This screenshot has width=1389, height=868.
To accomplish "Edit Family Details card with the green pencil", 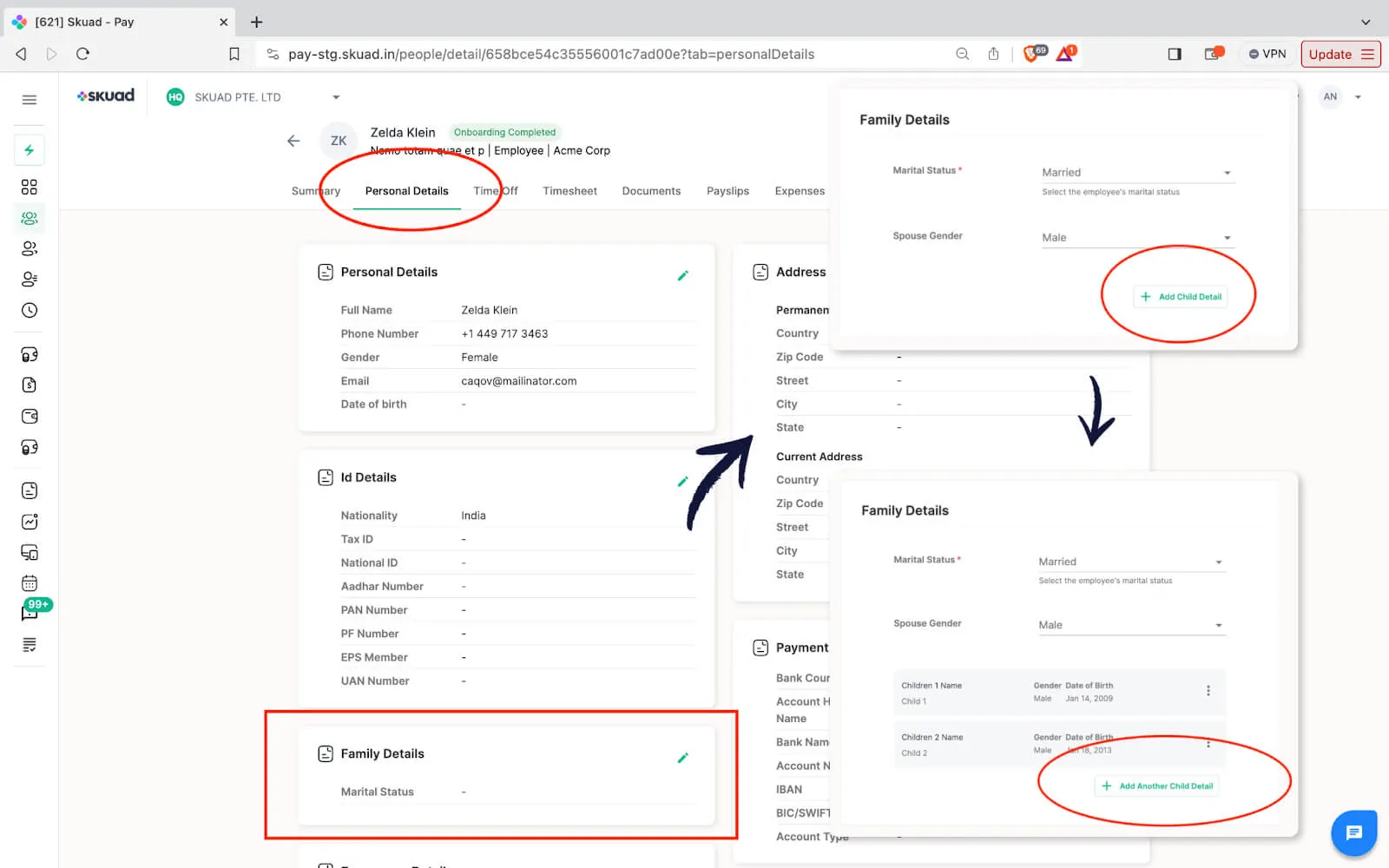I will pos(683,758).
